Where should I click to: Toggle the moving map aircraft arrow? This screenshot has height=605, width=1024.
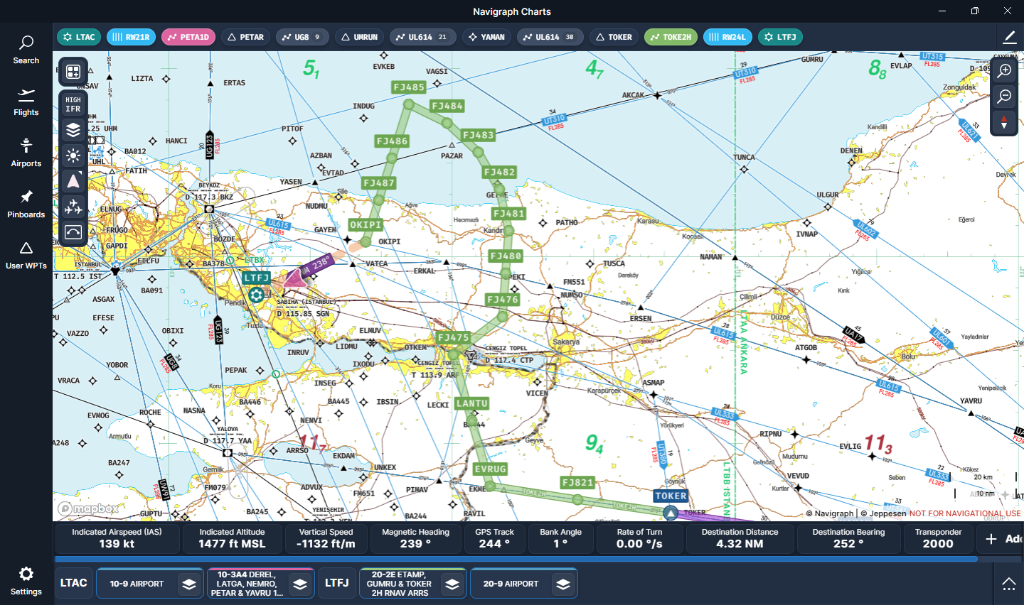click(x=73, y=181)
